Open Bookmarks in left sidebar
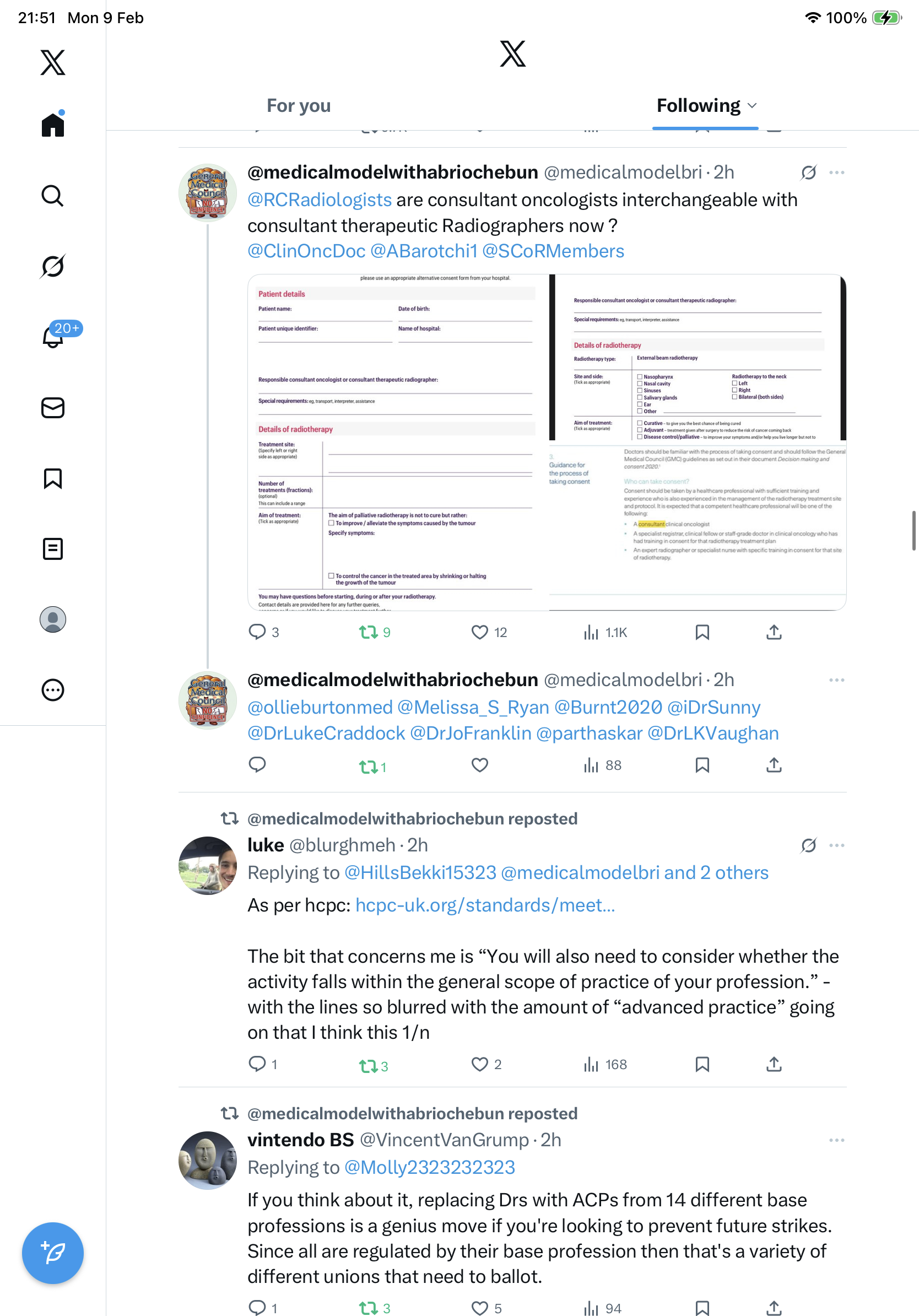The height and width of the screenshot is (1316, 919). pyautogui.click(x=53, y=478)
